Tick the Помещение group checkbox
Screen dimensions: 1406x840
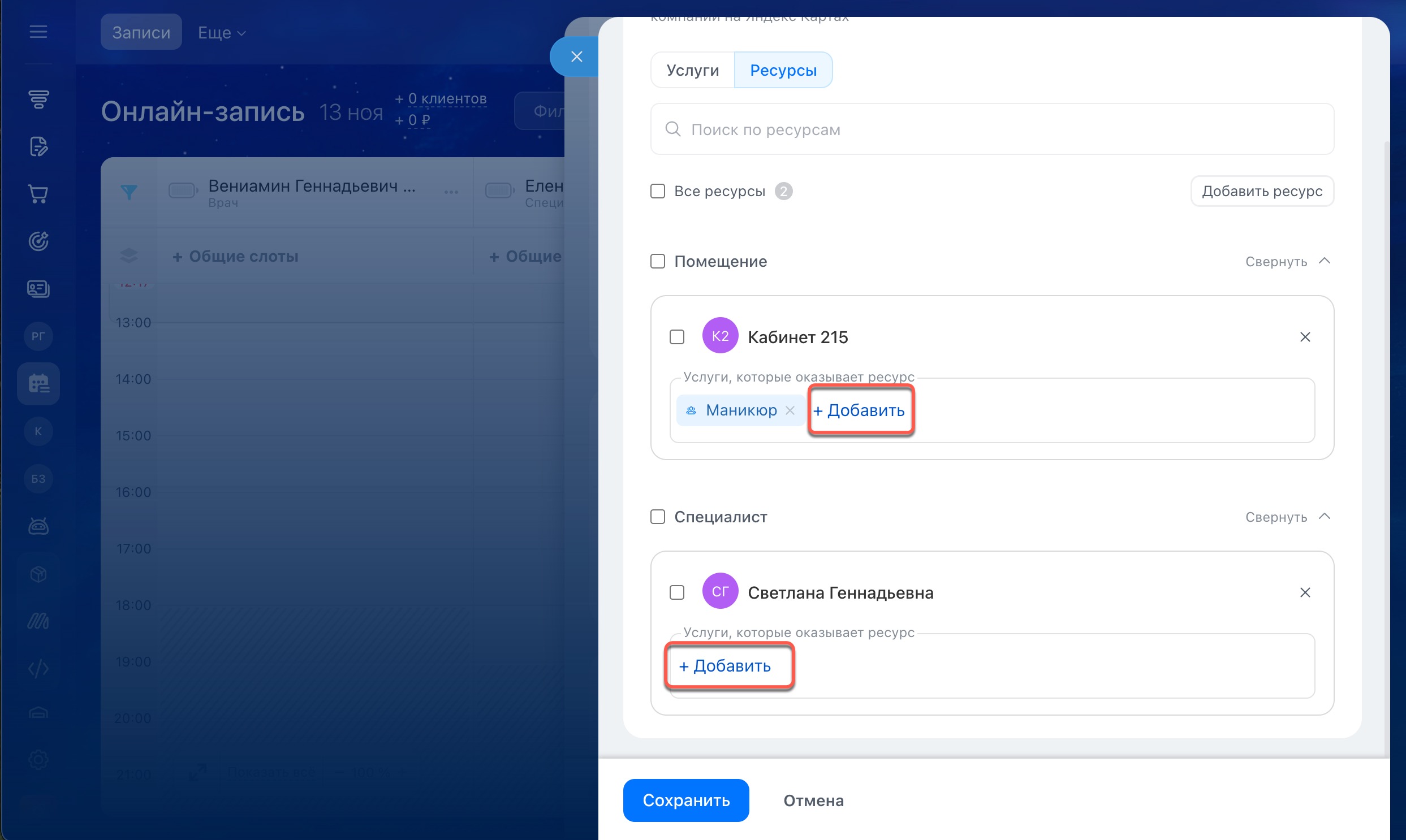tap(657, 262)
